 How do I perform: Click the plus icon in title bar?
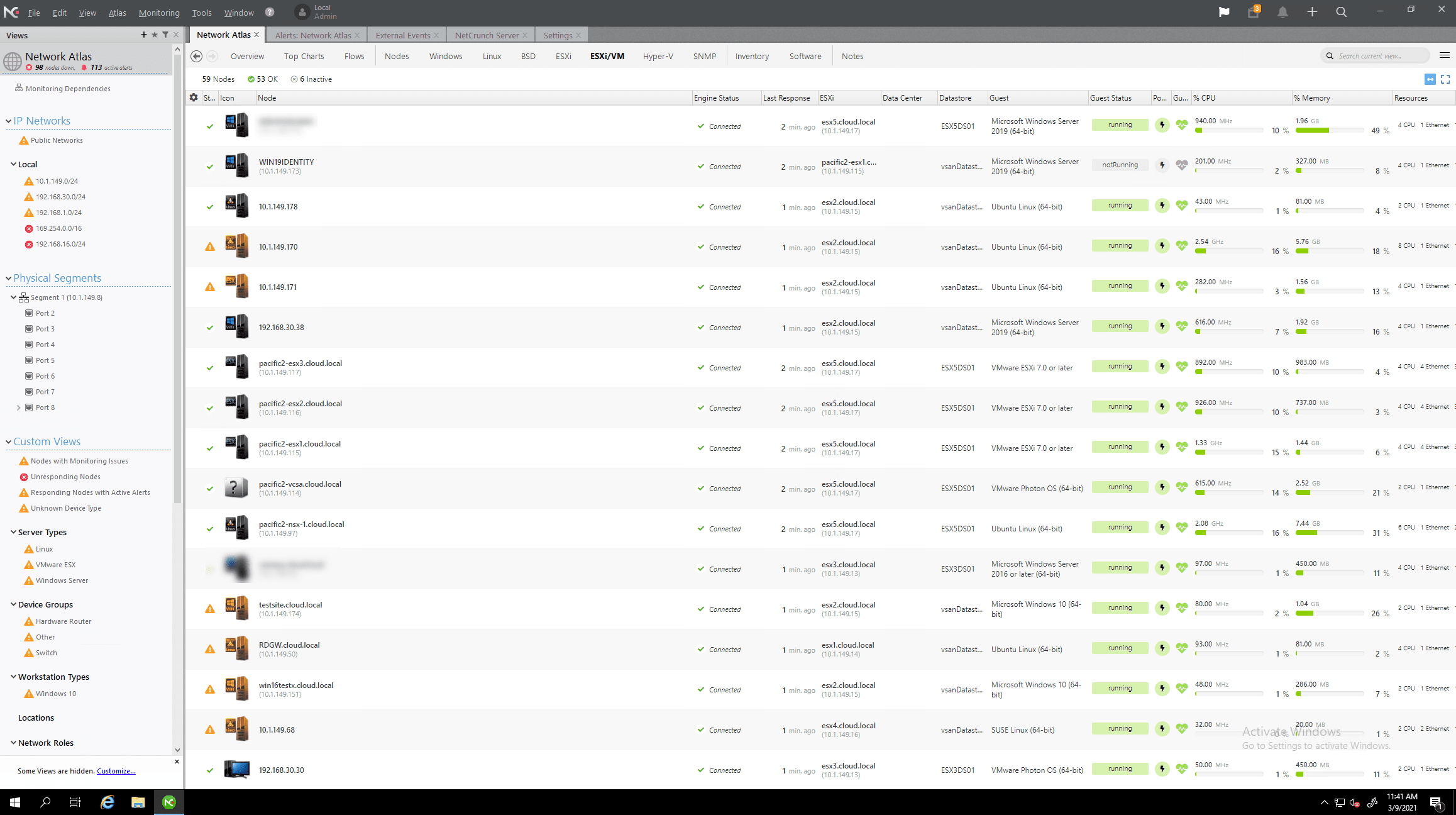(1312, 12)
